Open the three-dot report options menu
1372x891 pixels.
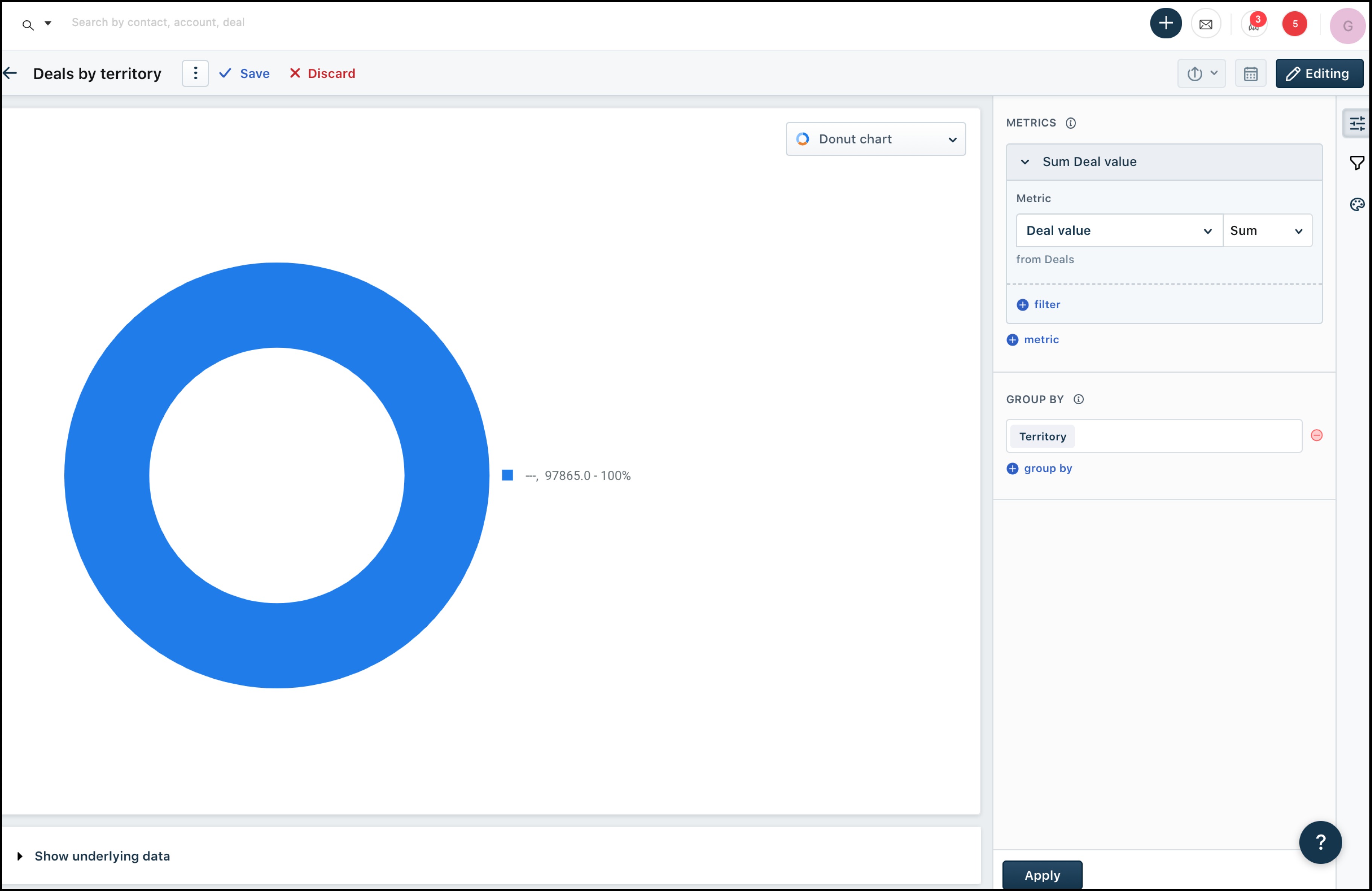[195, 73]
